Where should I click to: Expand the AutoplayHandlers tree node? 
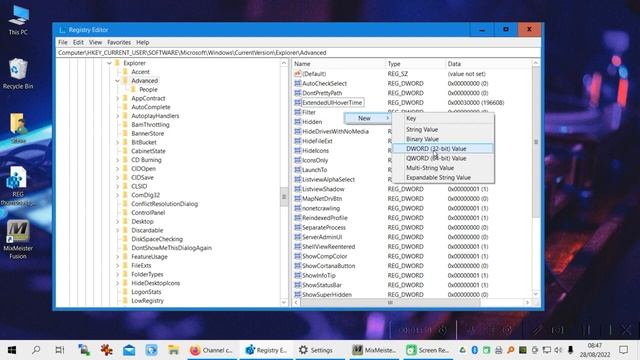(118, 116)
